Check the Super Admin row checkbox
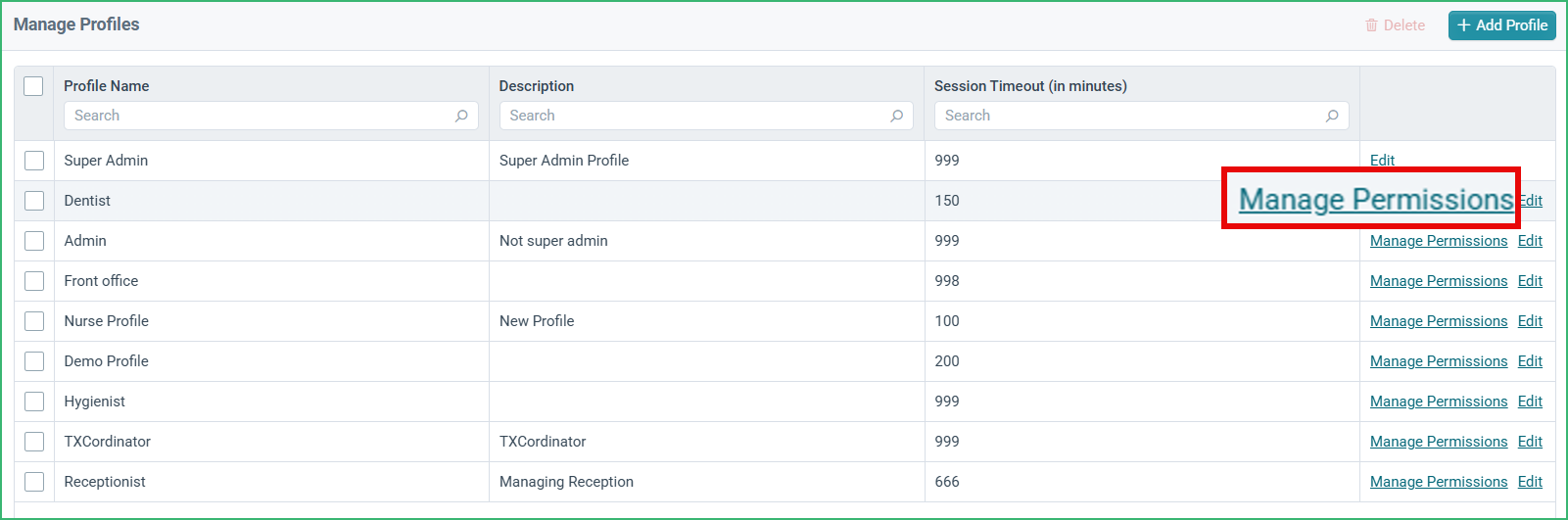This screenshot has width=1568, height=520. click(34, 161)
